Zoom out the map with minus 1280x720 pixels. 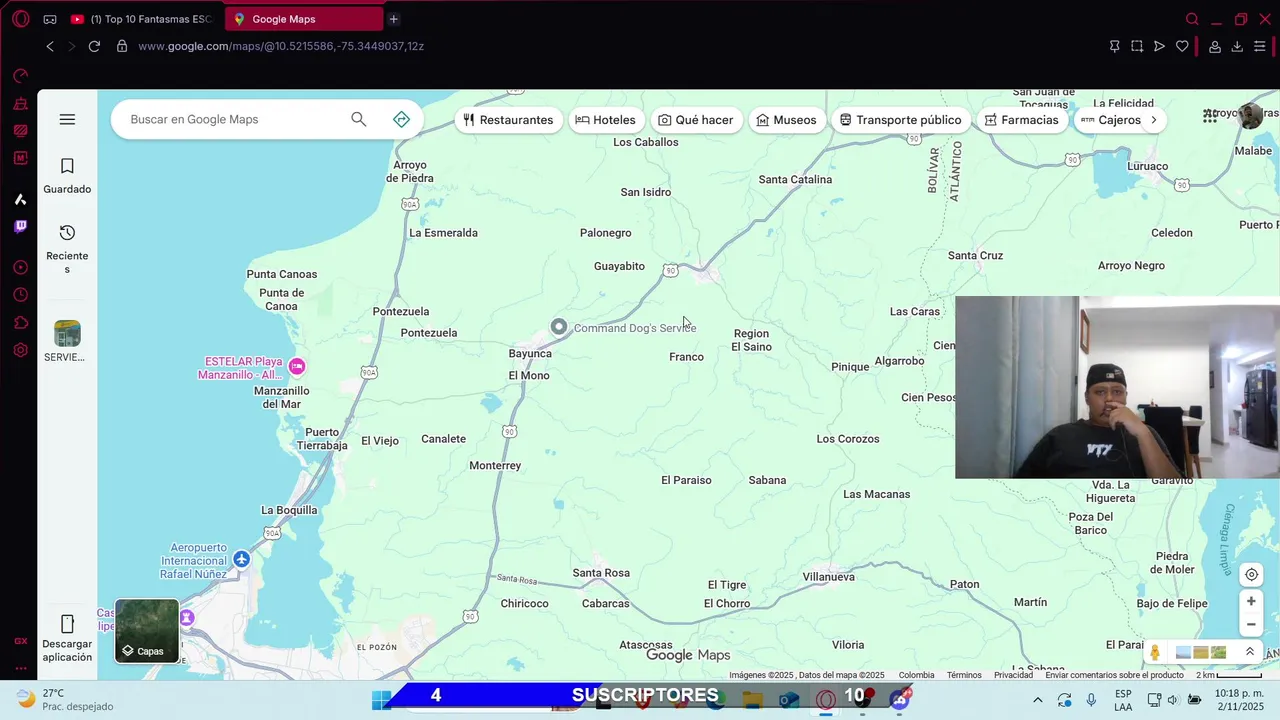click(1251, 624)
